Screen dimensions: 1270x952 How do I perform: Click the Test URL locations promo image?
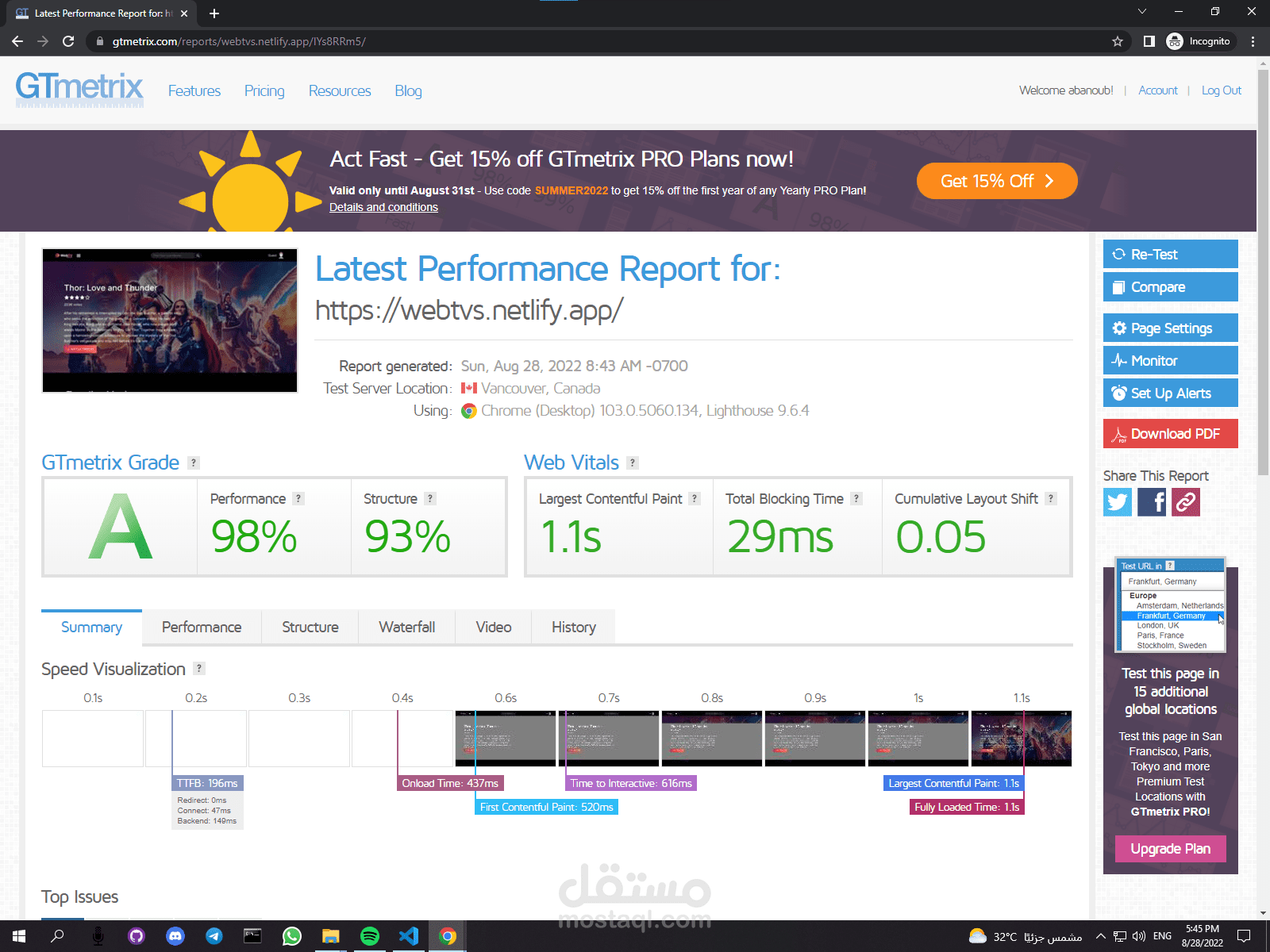click(x=1171, y=605)
